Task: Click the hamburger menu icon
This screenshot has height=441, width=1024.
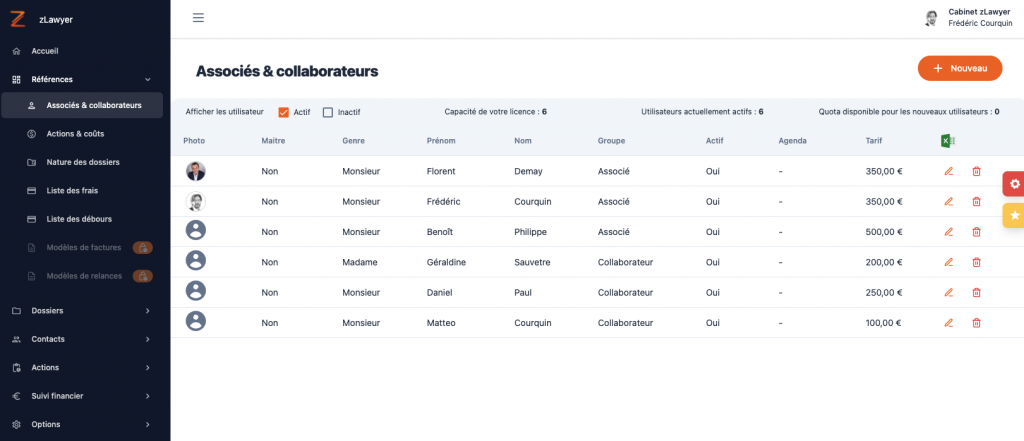Action: coord(198,18)
